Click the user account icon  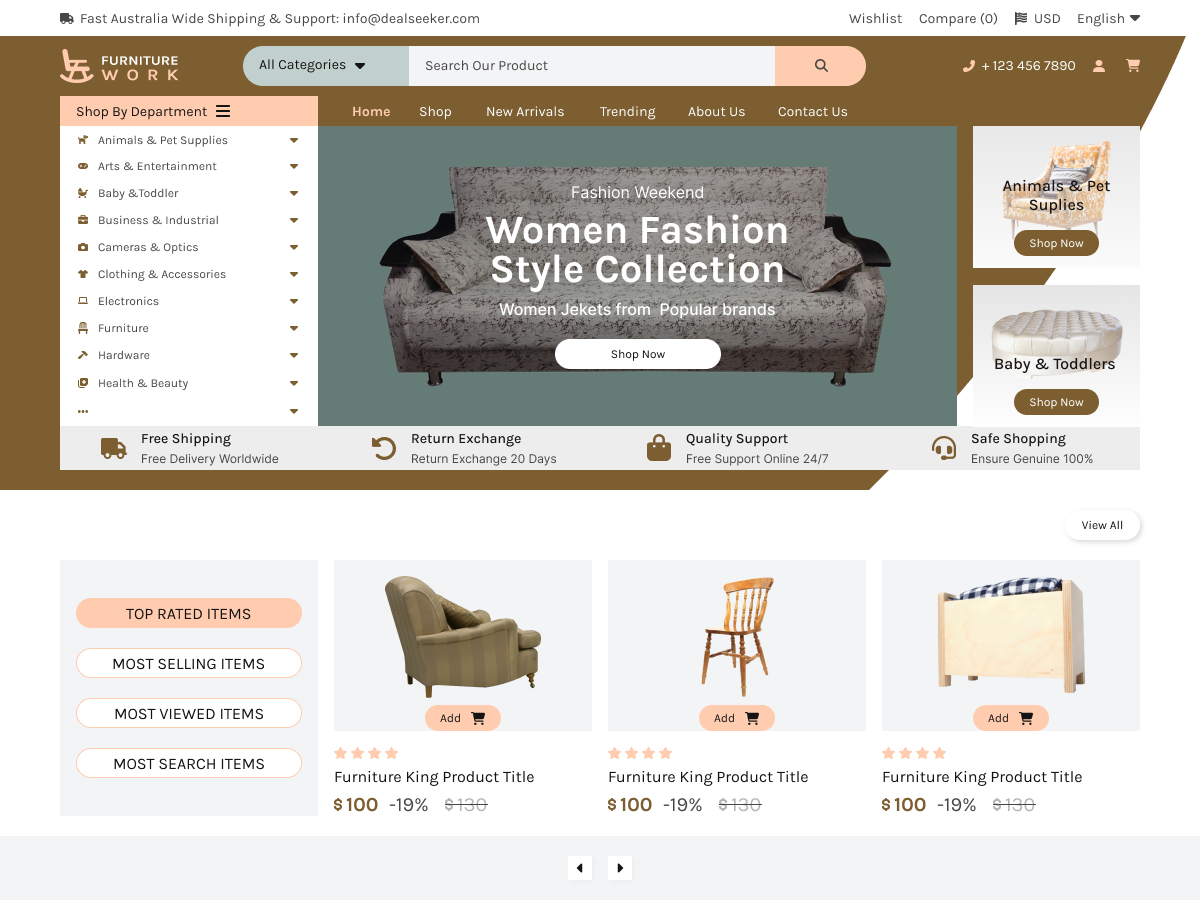click(x=1099, y=65)
